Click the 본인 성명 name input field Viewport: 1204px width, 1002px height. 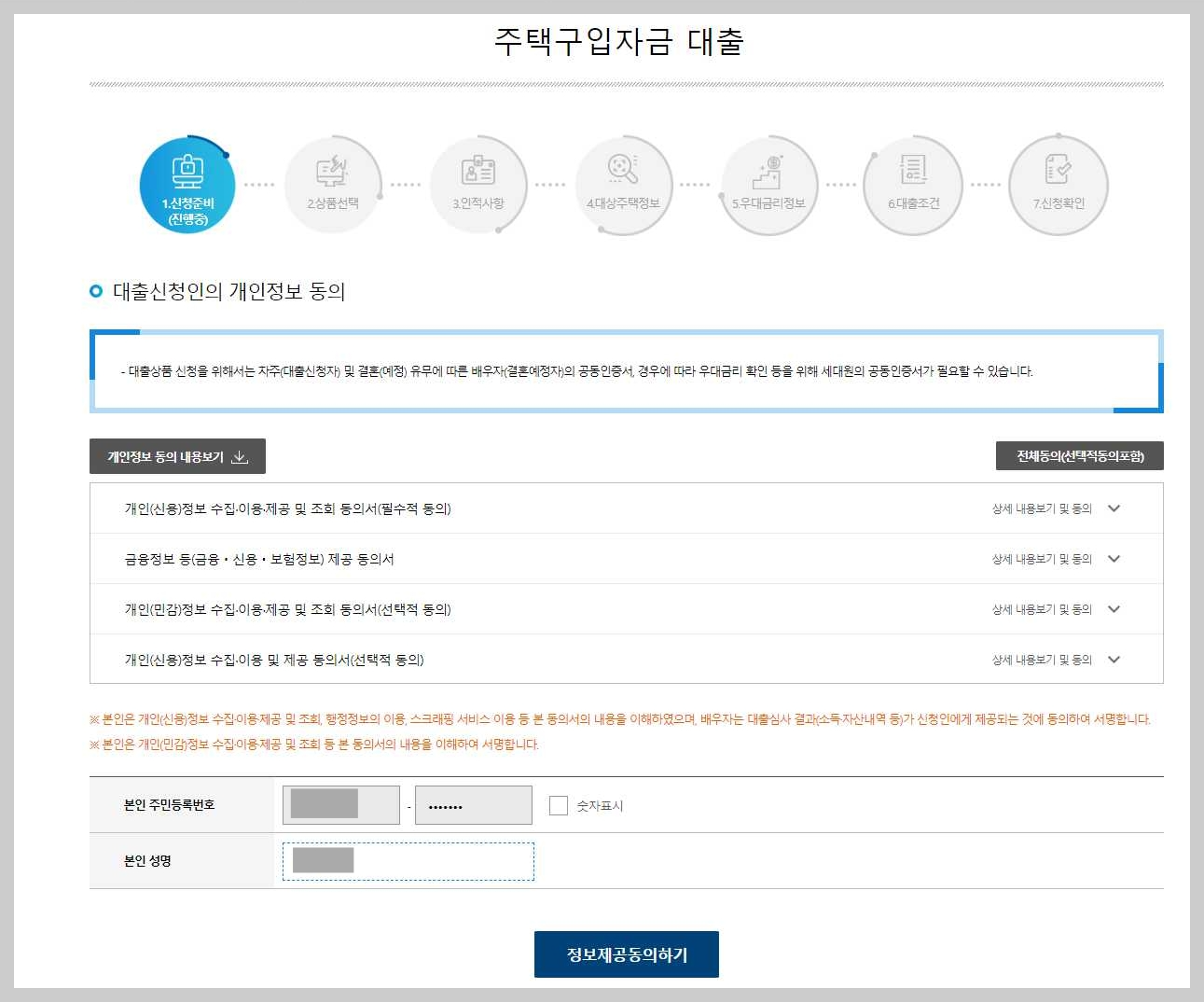coord(408,860)
